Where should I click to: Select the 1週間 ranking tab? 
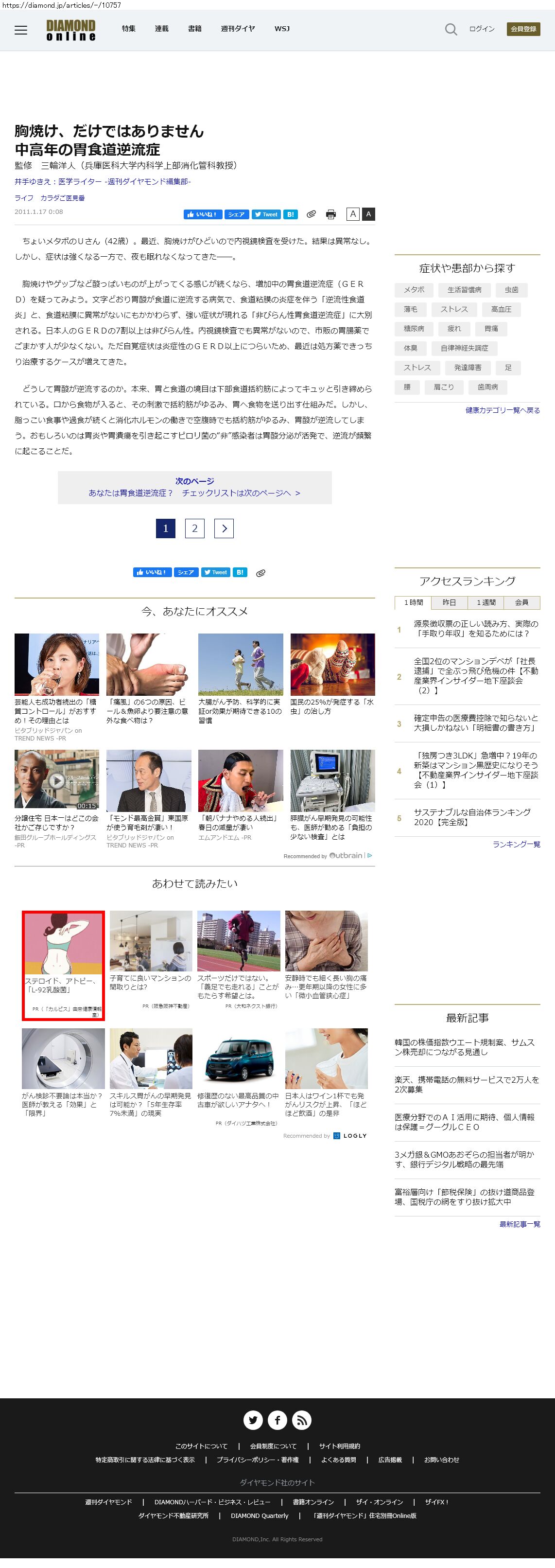(x=486, y=602)
